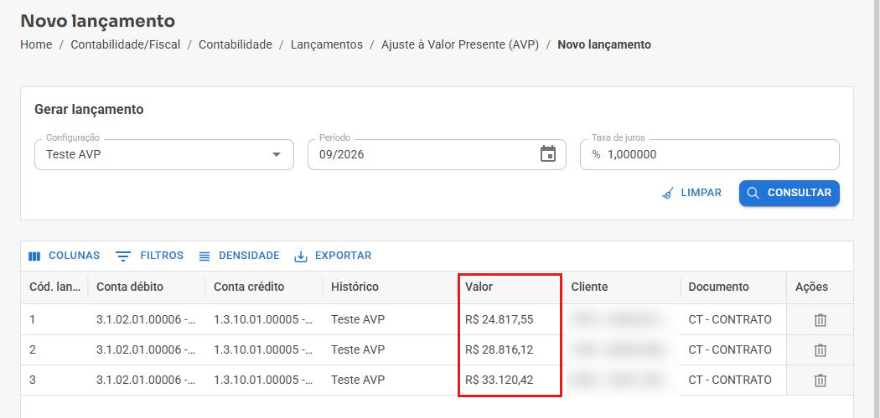The image size is (880, 418).
Task: Run the query with CONSULTAR
Action: pyautogui.click(x=789, y=192)
